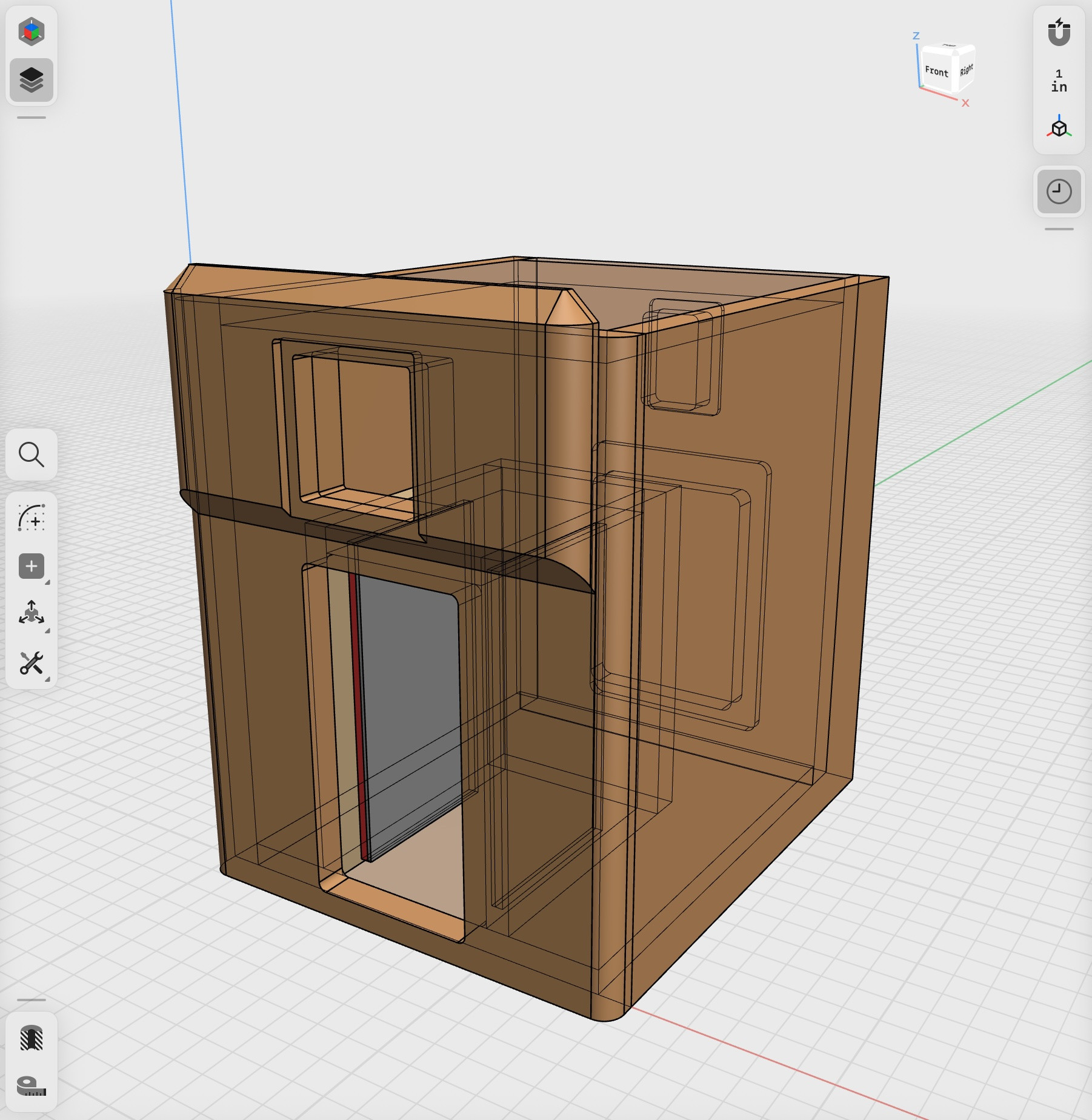Change the 1 in grid unit setting

[x=1059, y=81]
